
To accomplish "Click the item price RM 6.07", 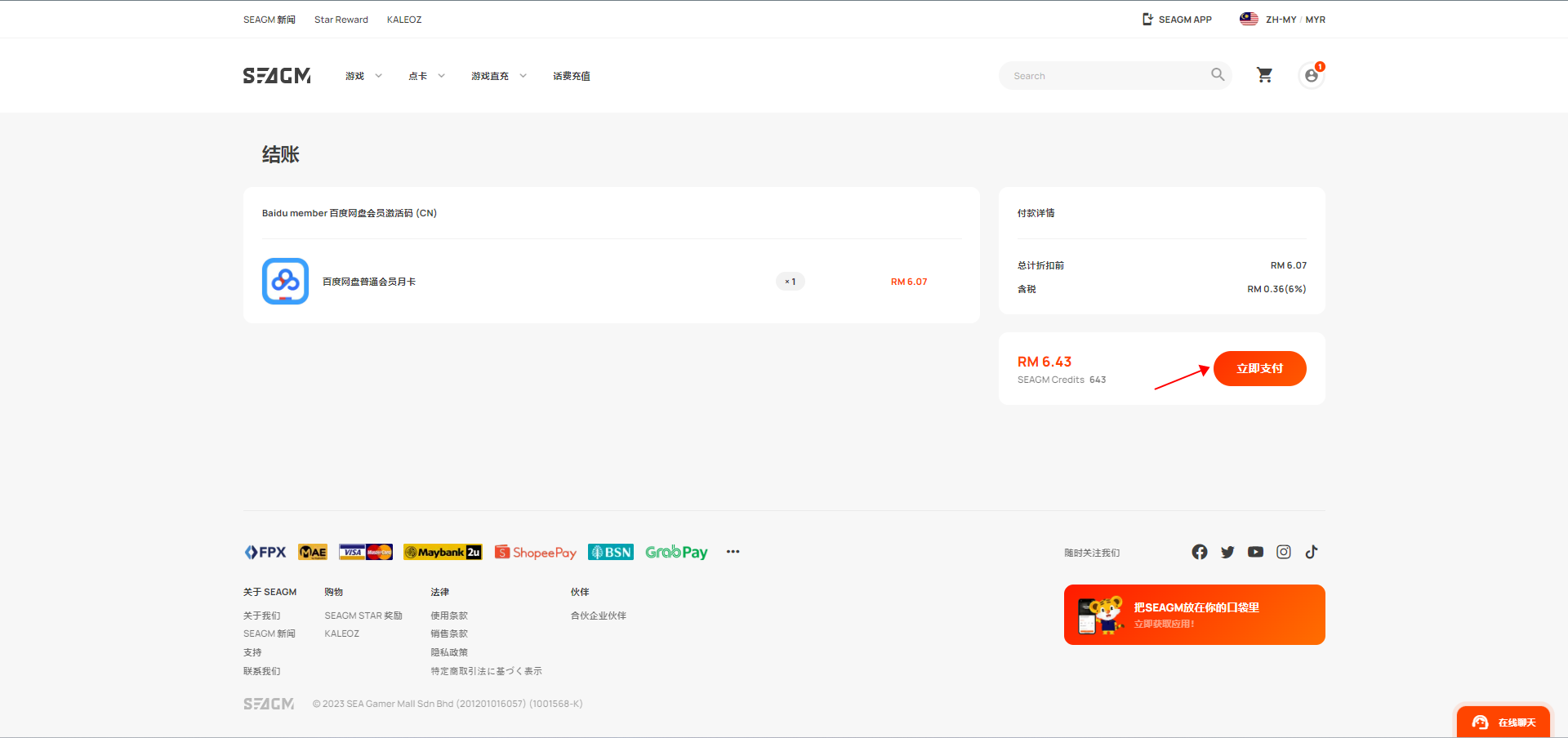I will pyautogui.click(x=909, y=282).
